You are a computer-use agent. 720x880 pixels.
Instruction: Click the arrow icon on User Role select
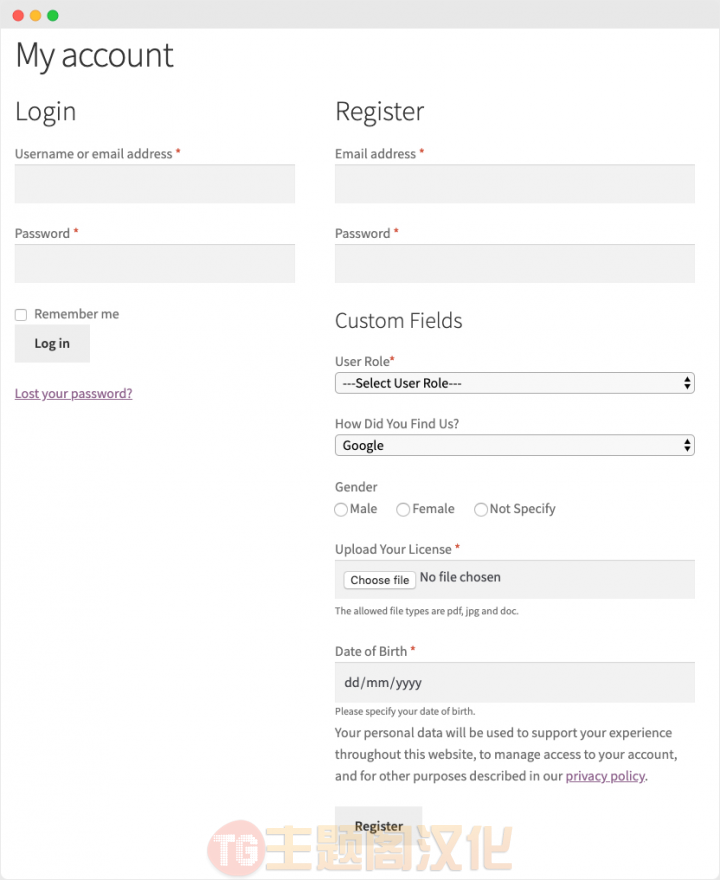pos(687,383)
